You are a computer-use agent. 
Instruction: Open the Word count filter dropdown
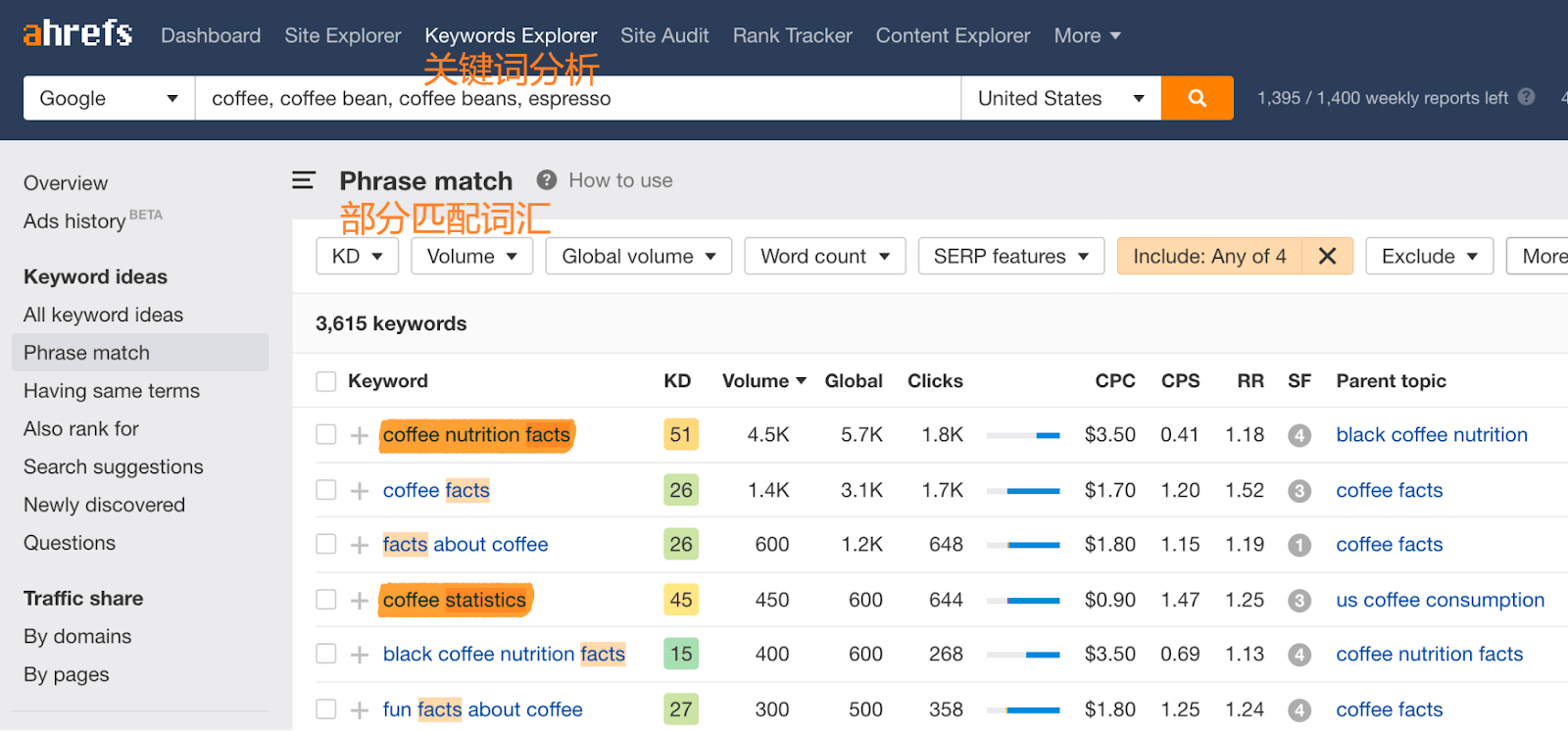click(824, 256)
